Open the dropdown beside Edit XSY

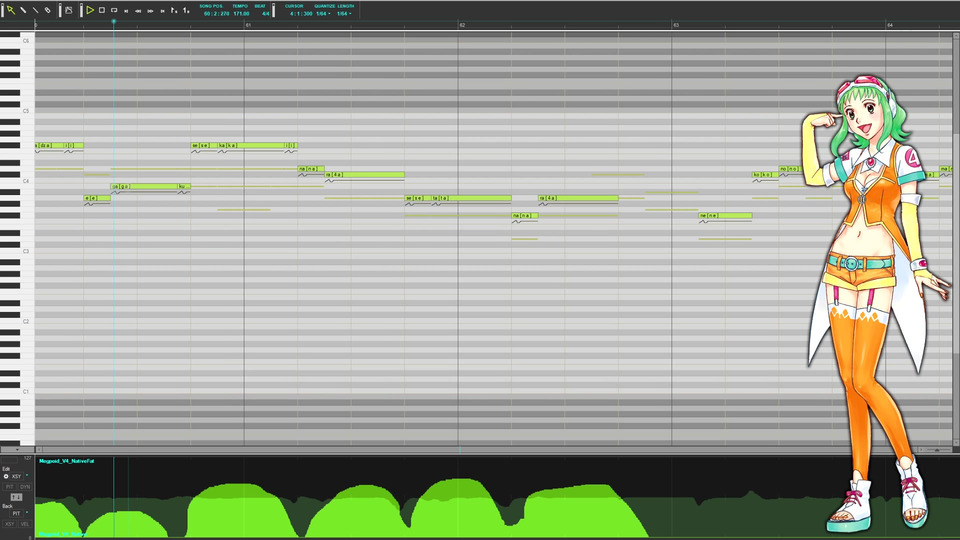(27, 476)
